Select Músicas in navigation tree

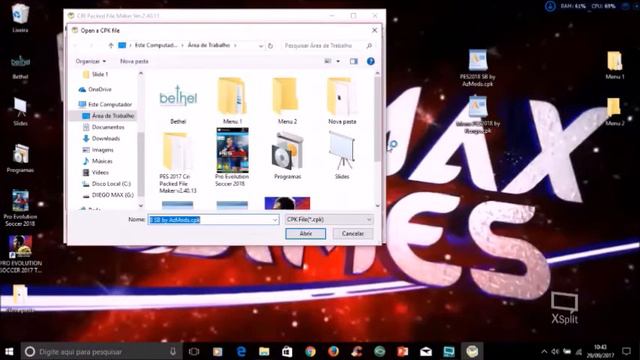98,161
